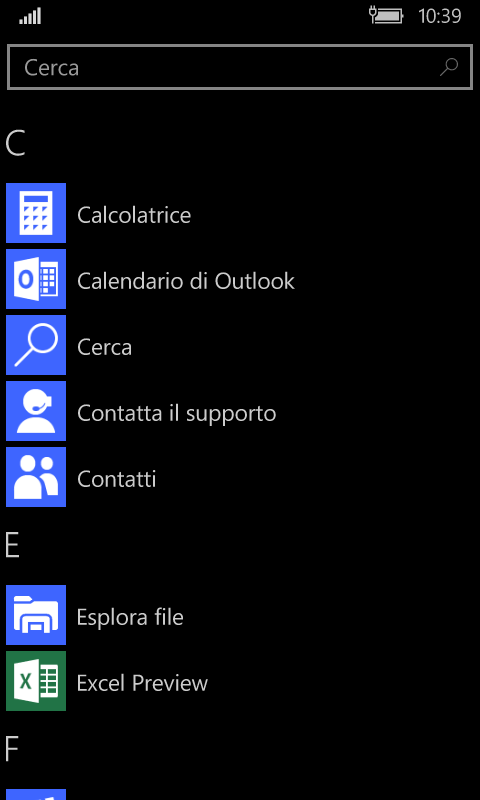Launch Calendario di Outlook via its icon
Image resolution: width=480 pixels, height=800 pixels.
[x=36, y=279]
